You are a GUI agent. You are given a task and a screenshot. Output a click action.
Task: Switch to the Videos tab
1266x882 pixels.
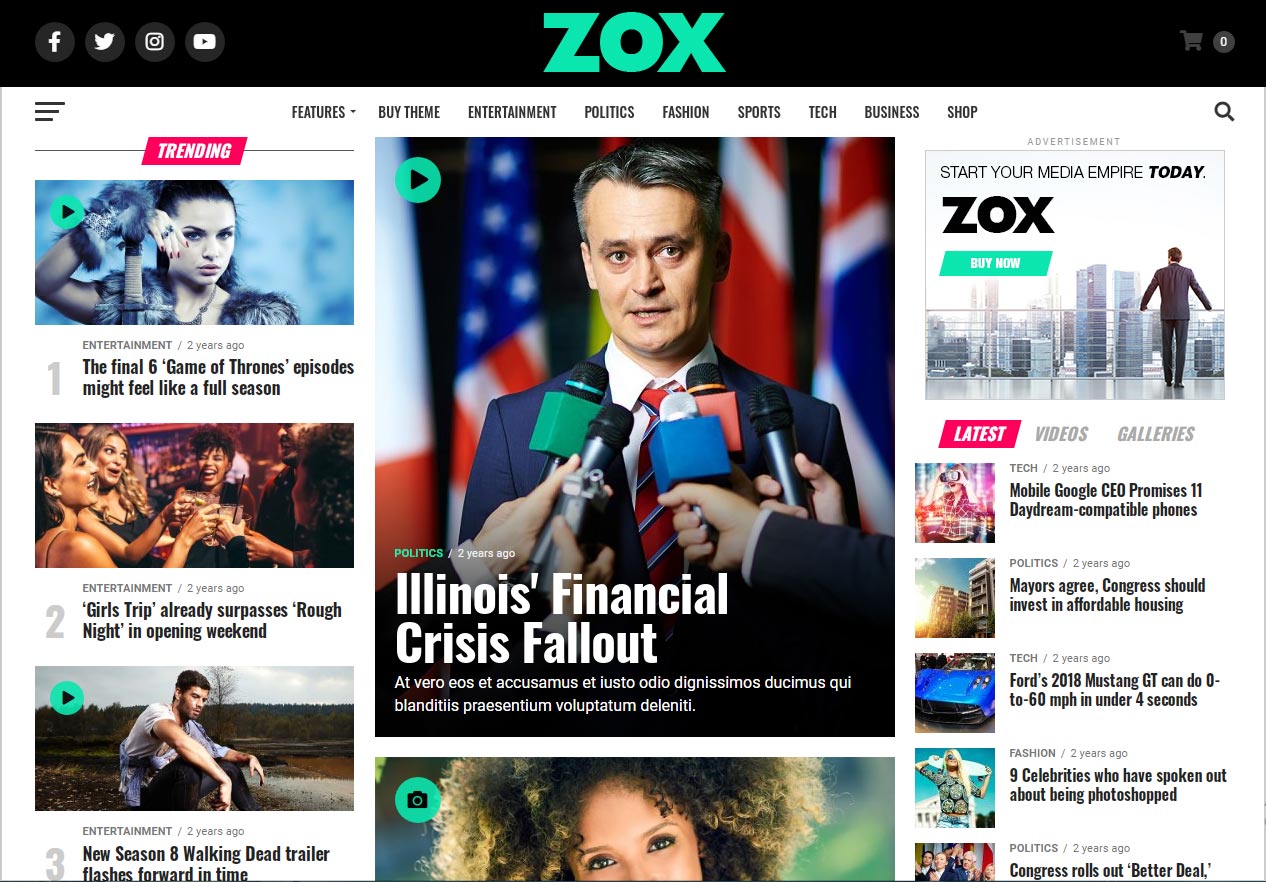[1061, 434]
